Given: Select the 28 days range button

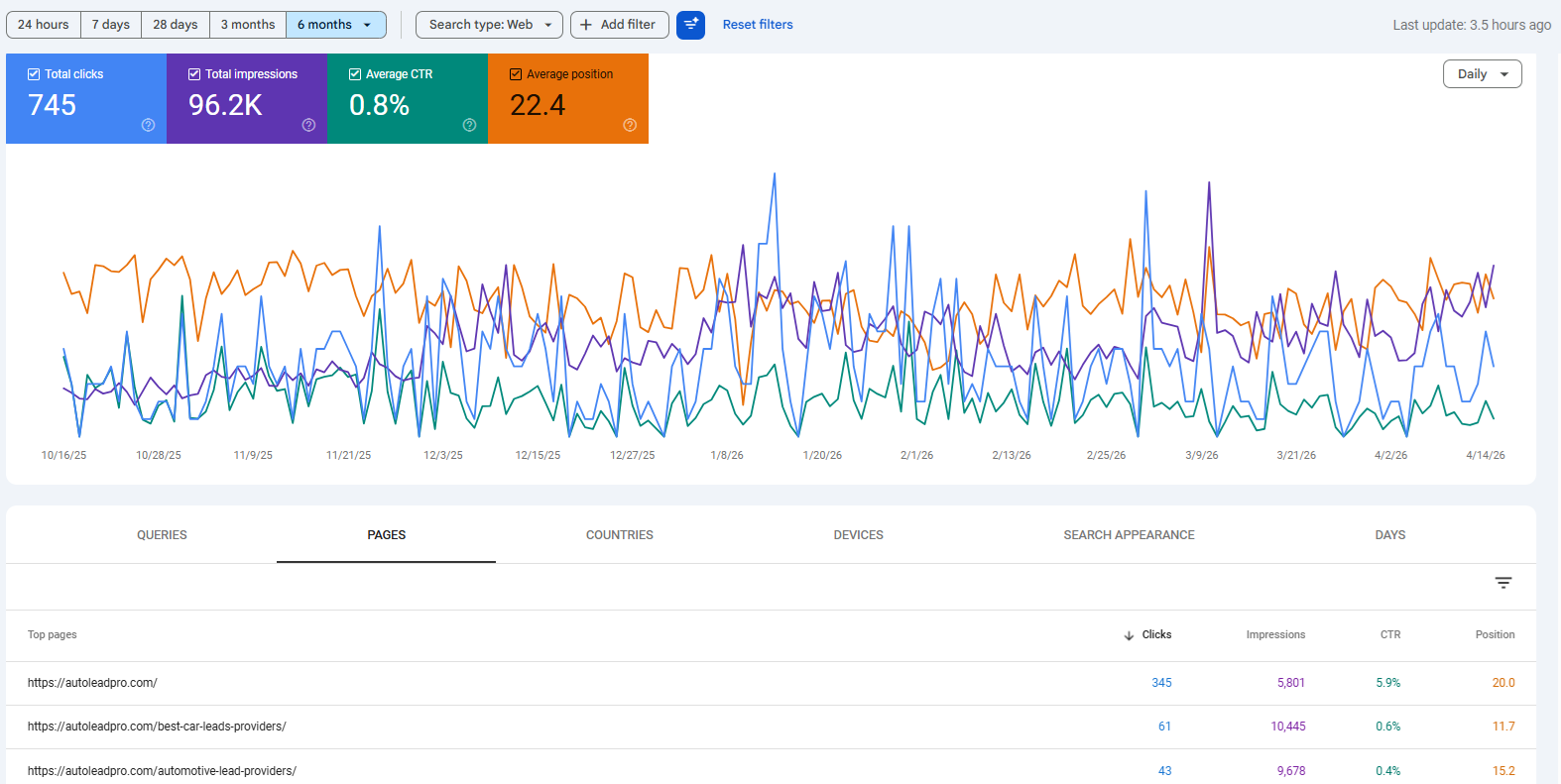Looking at the screenshot, I should click(x=175, y=25).
